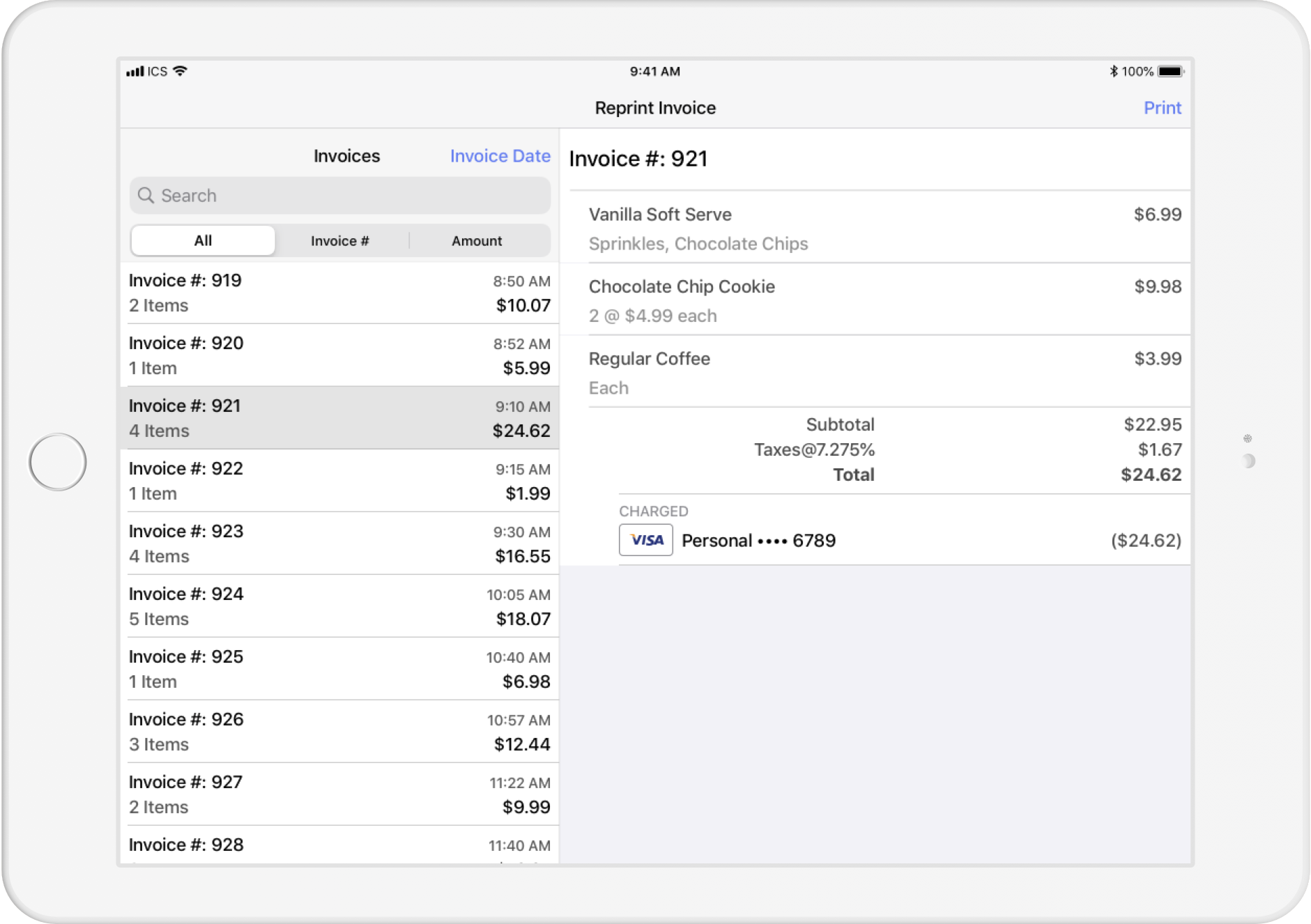Click the VISA card icon
Image resolution: width=1311 pixels, height=924 pixels.
click(x=645, y=540)
